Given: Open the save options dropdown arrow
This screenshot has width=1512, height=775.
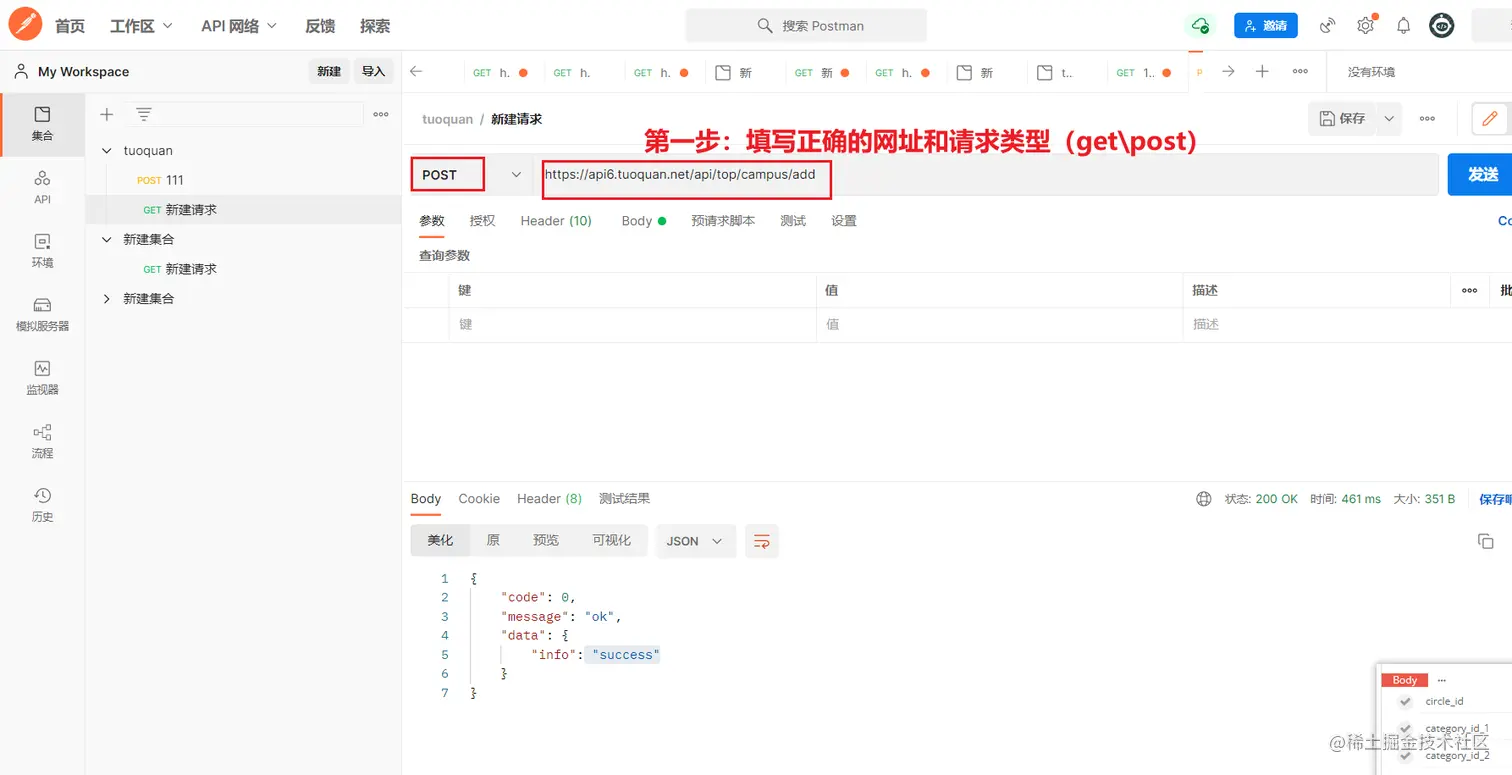Looking at the screenshot, I should tap(1388, 118).
